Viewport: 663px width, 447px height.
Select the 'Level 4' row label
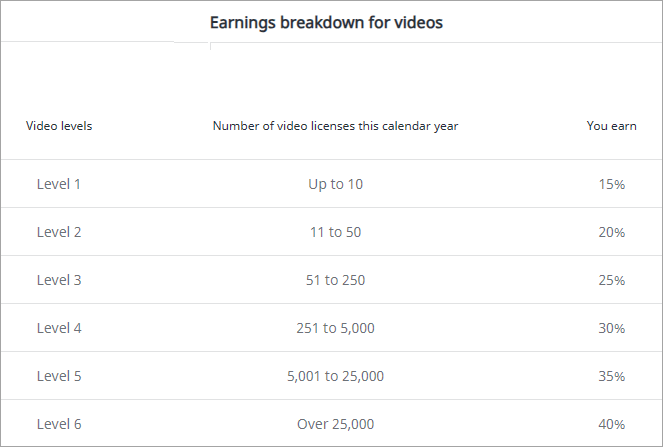coord(59,328)
